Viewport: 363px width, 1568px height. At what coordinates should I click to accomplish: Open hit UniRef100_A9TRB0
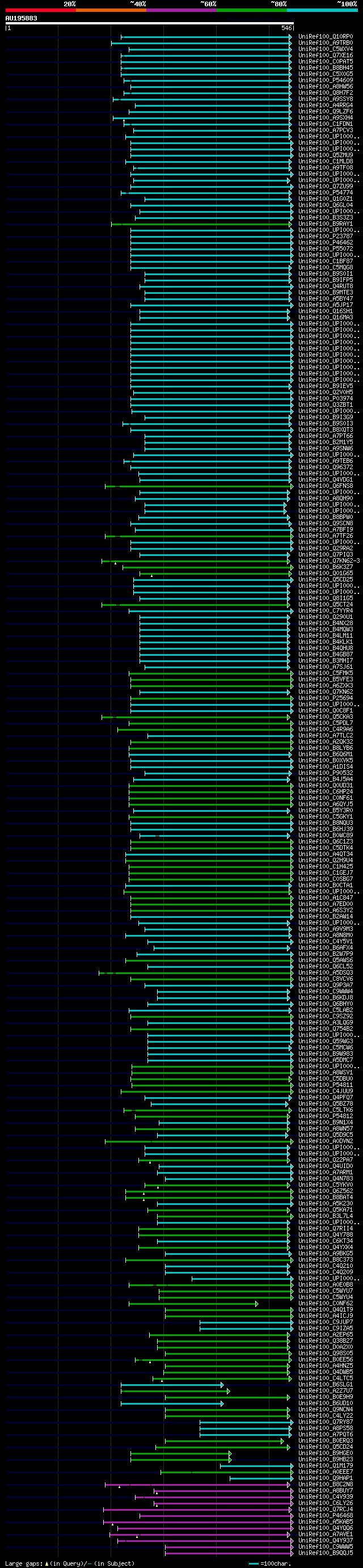point(325,43)
